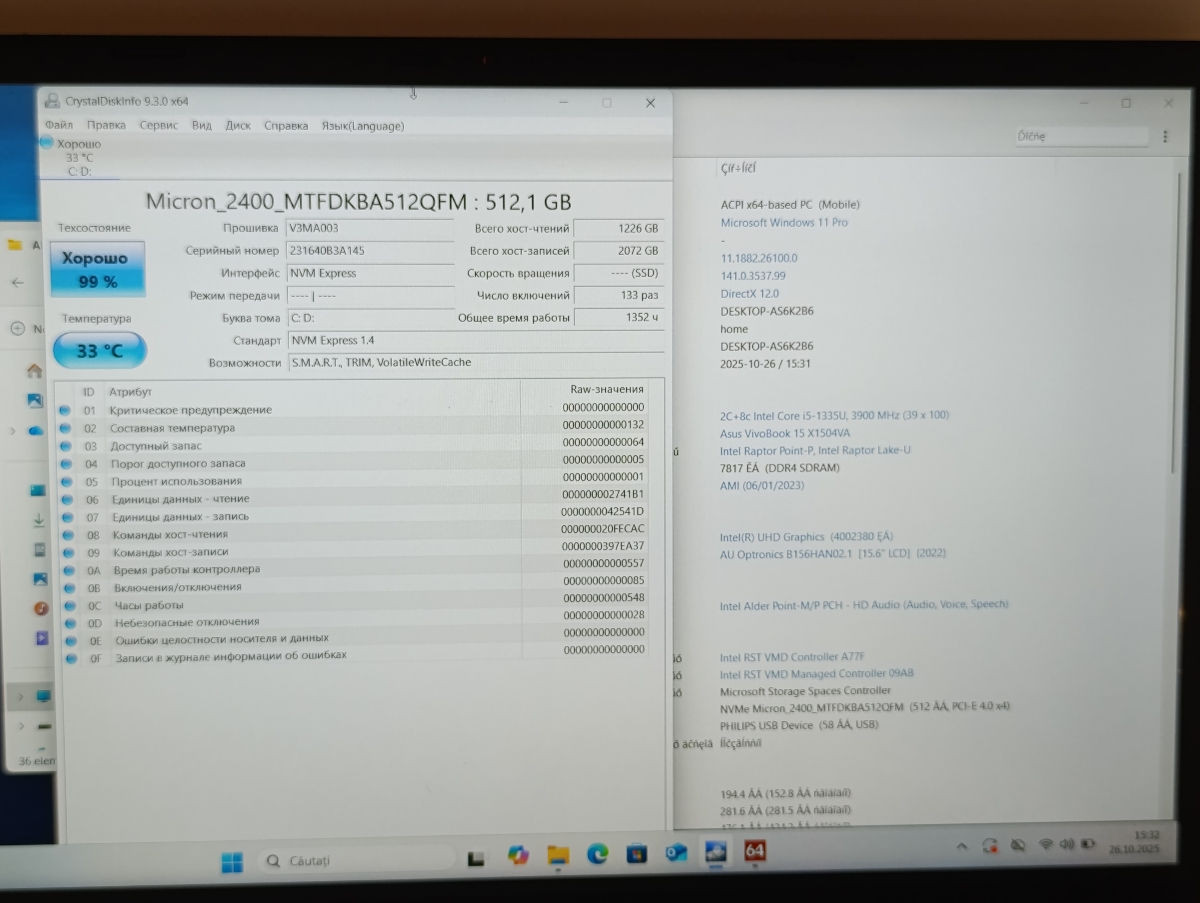Click the 33 °C temperature indicator button

pos(99,351)
